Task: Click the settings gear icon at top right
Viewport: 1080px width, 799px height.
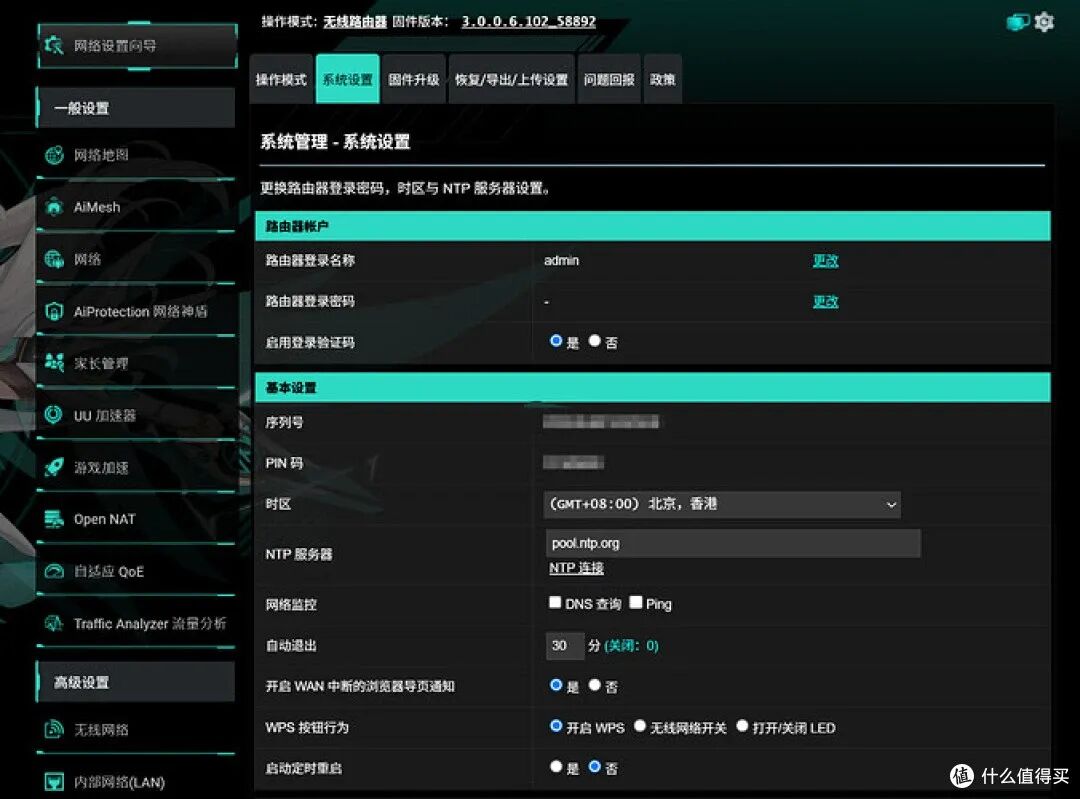Action: pos(1045,22)
